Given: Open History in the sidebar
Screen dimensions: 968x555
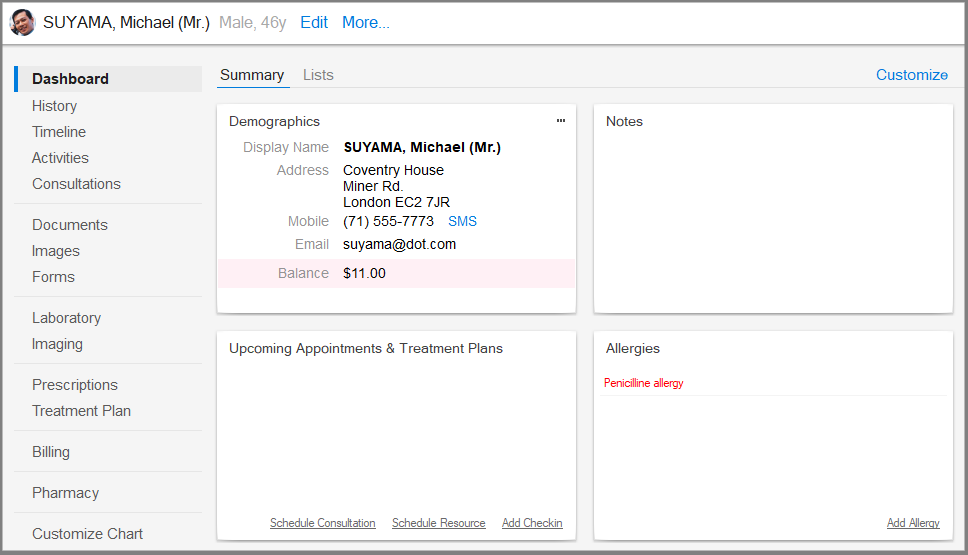Looking at the screenshot, I should point(54,106).
